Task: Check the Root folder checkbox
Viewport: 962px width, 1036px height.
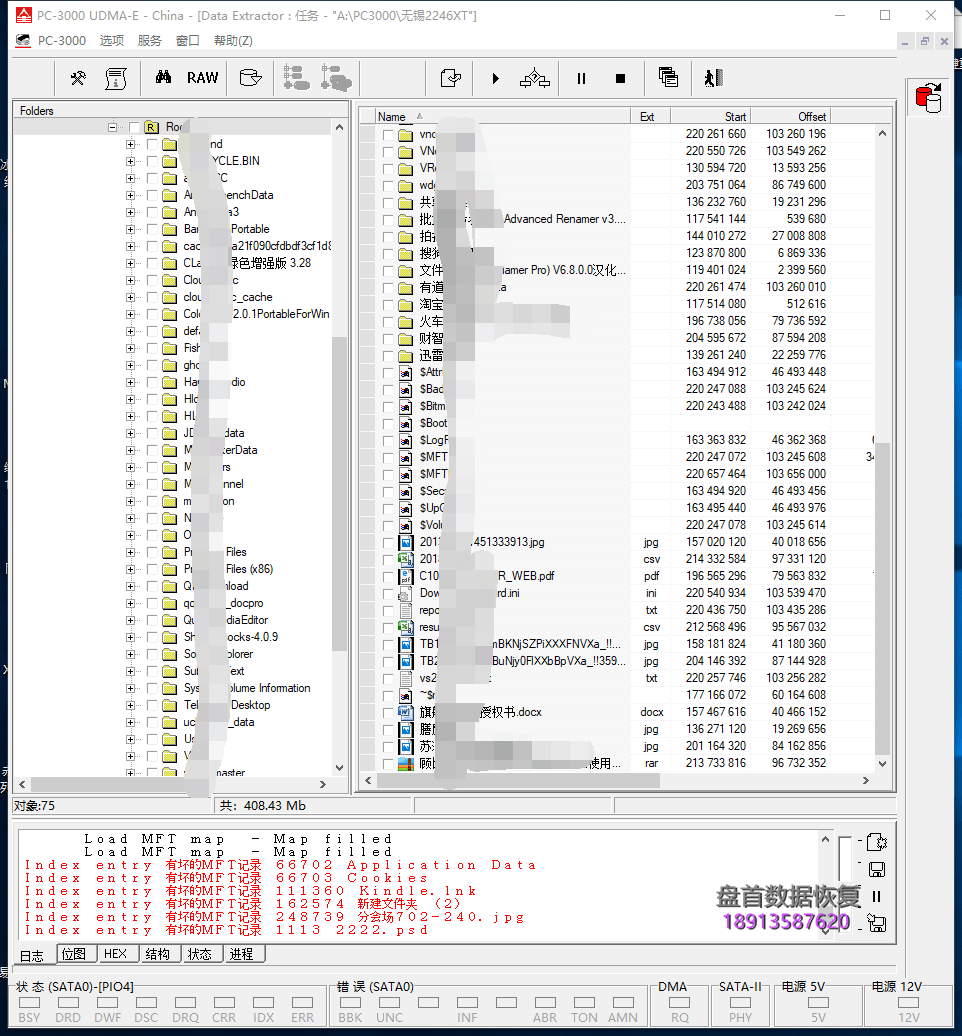Action: pos(134,127)
